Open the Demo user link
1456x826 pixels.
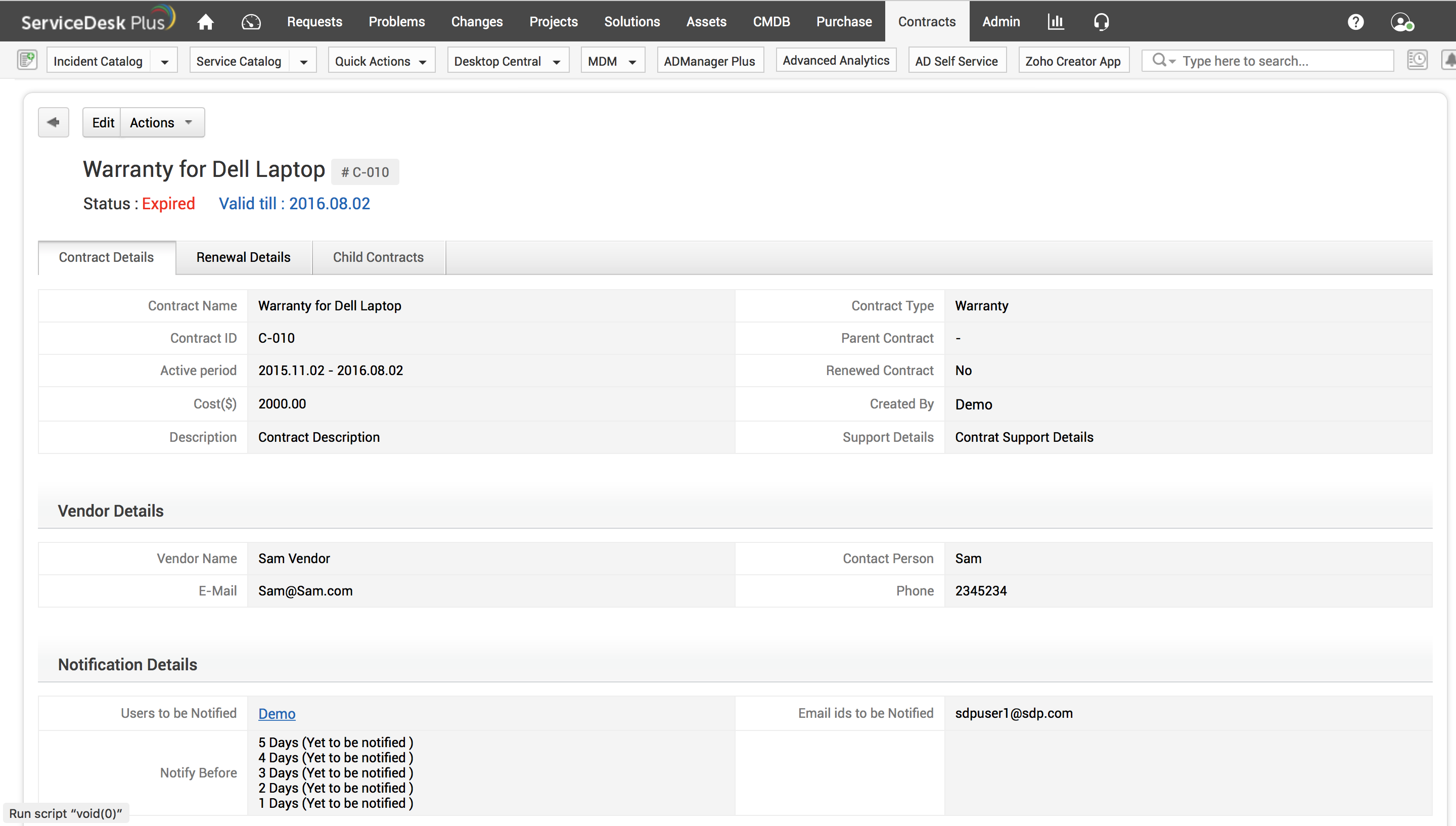(277, 714)
